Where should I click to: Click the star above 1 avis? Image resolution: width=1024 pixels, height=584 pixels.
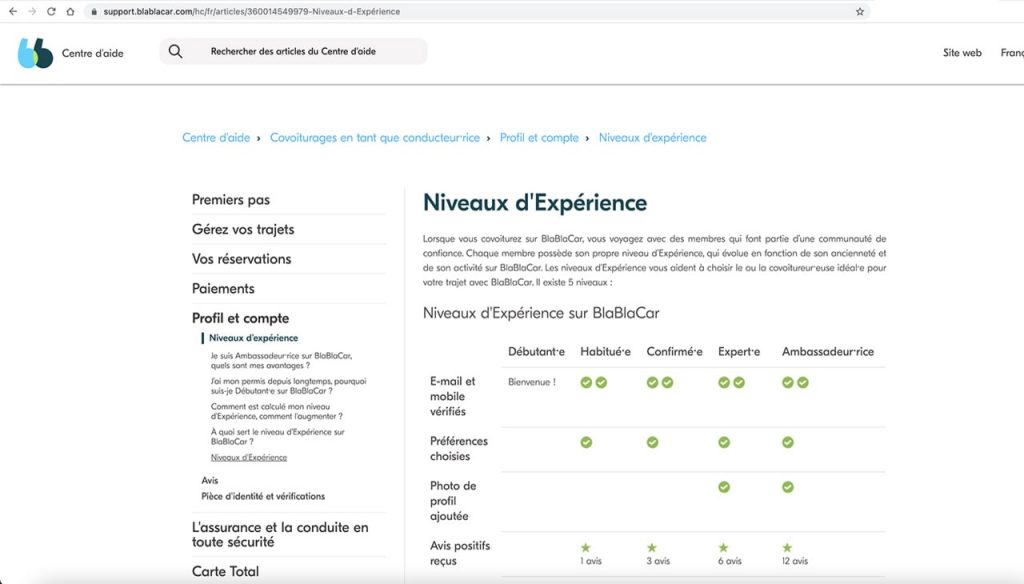pos(586,547)
